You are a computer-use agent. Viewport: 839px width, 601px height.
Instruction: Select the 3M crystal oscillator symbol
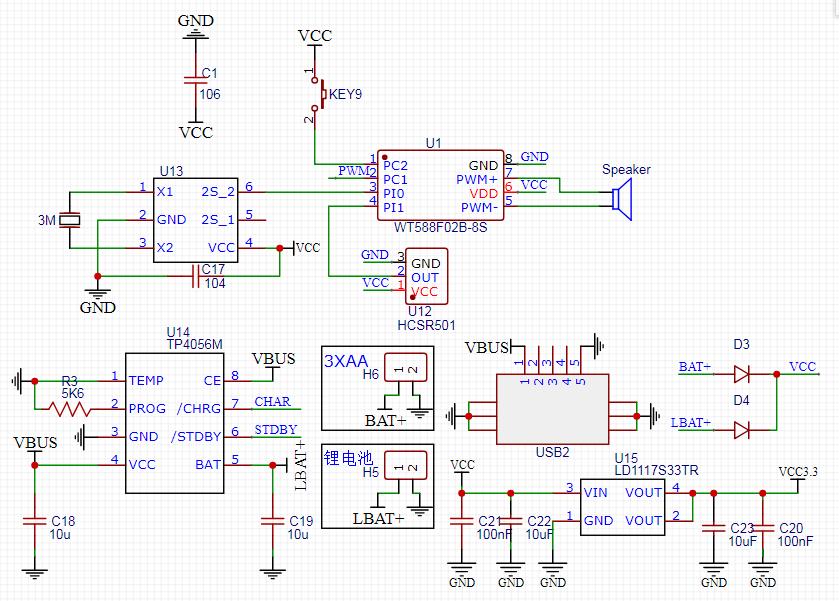70,219
